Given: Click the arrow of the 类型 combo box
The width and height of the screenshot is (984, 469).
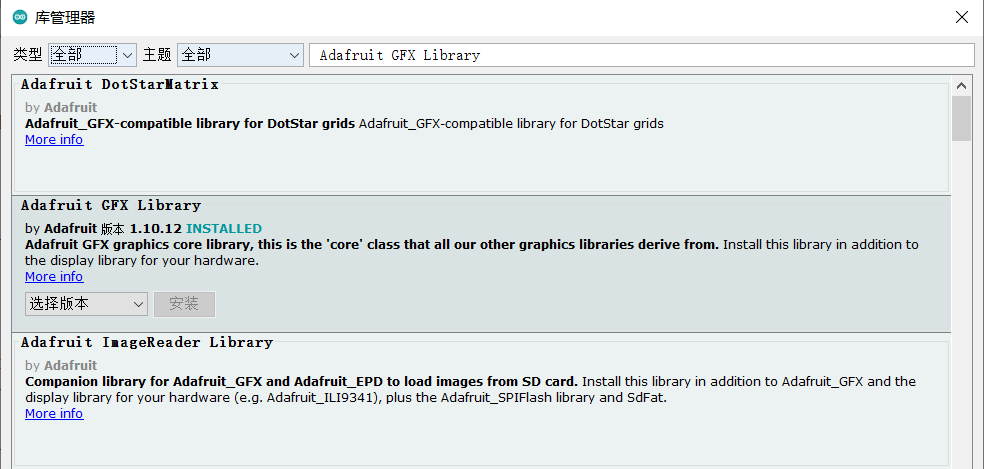Looking at the screenshot, I should pos(127,55).
